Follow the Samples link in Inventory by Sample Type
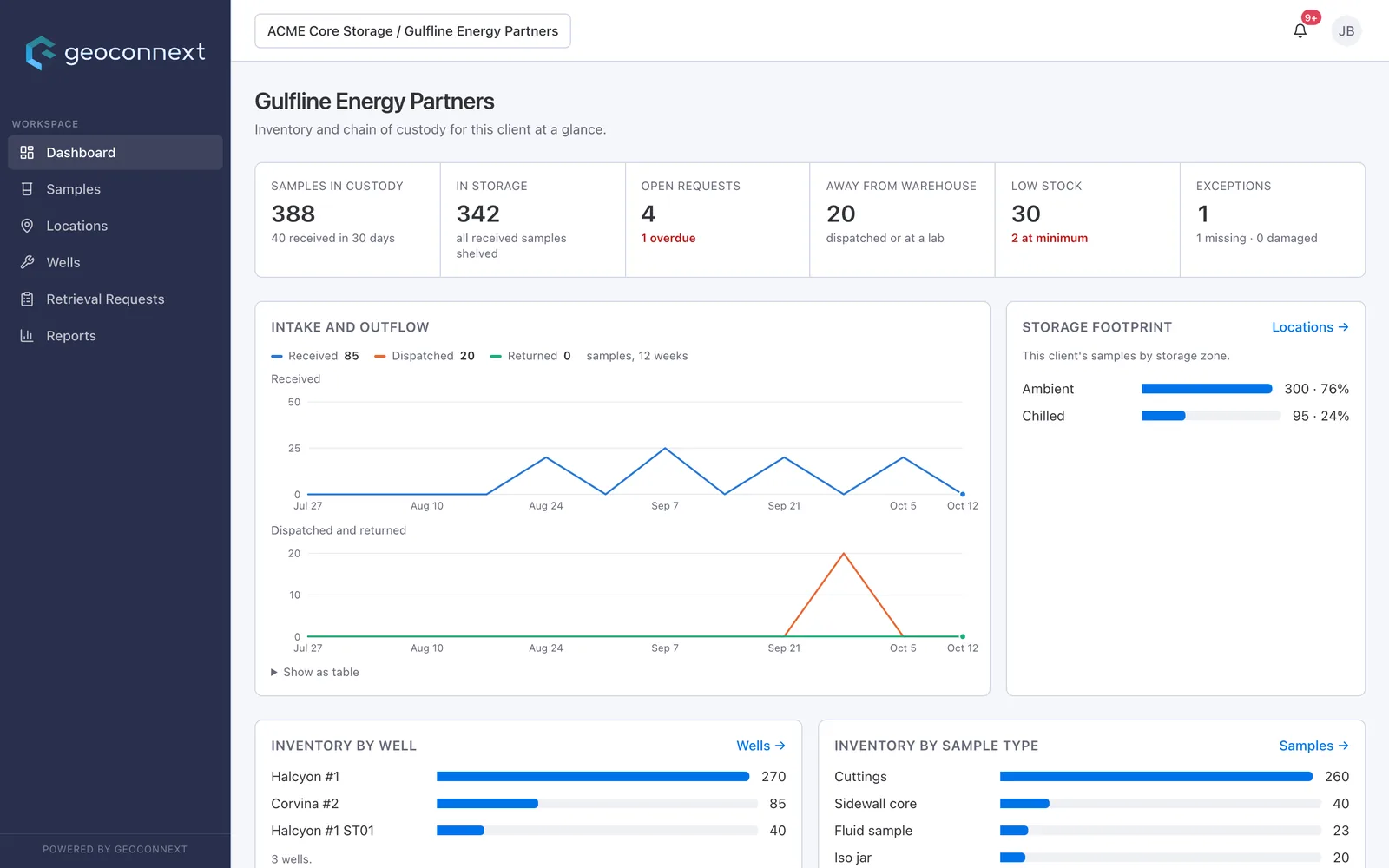This screenshot has height=868, width=1389. click(1313, 746)
